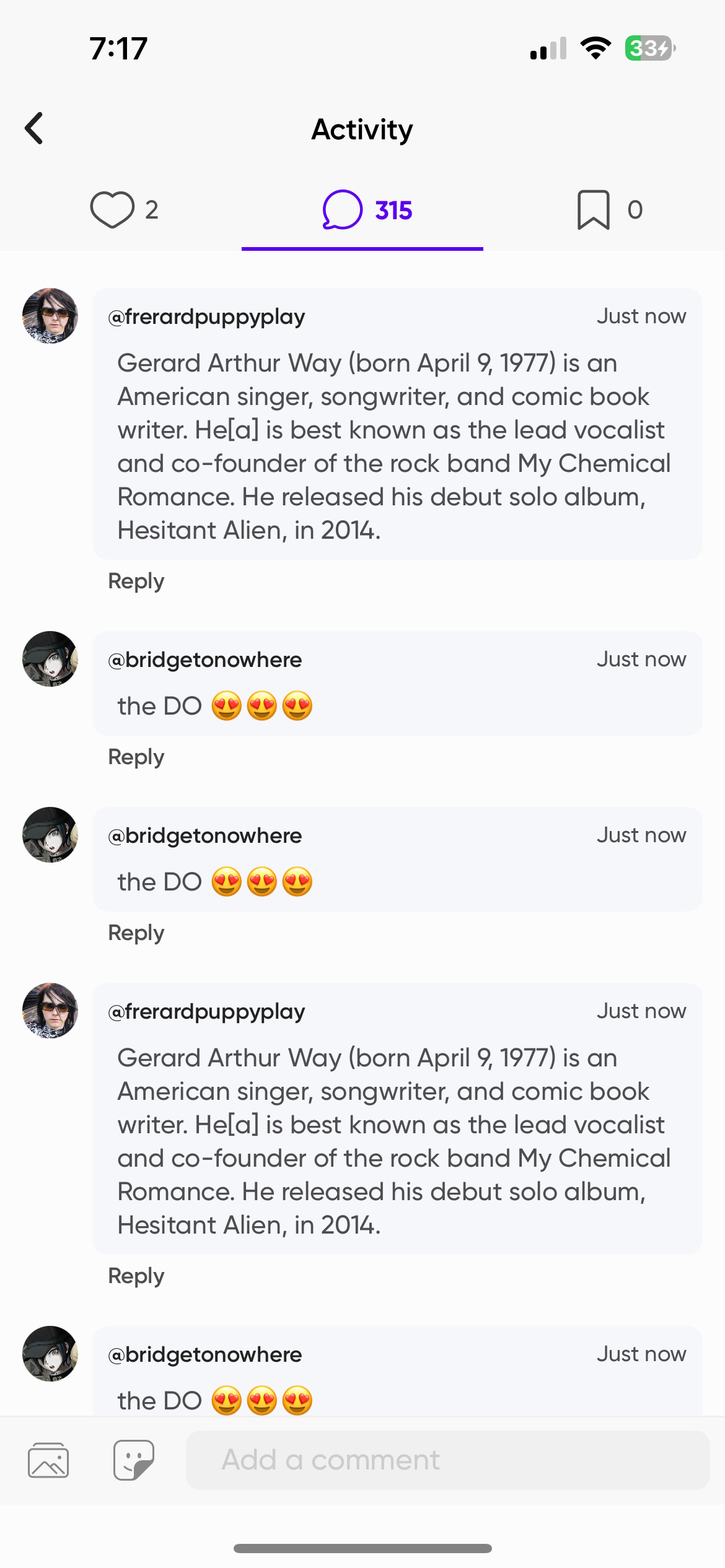Reply to first Gerard Arthur Way comment
The width and height of the screenshot is (725, 1568).
point(136,581)
